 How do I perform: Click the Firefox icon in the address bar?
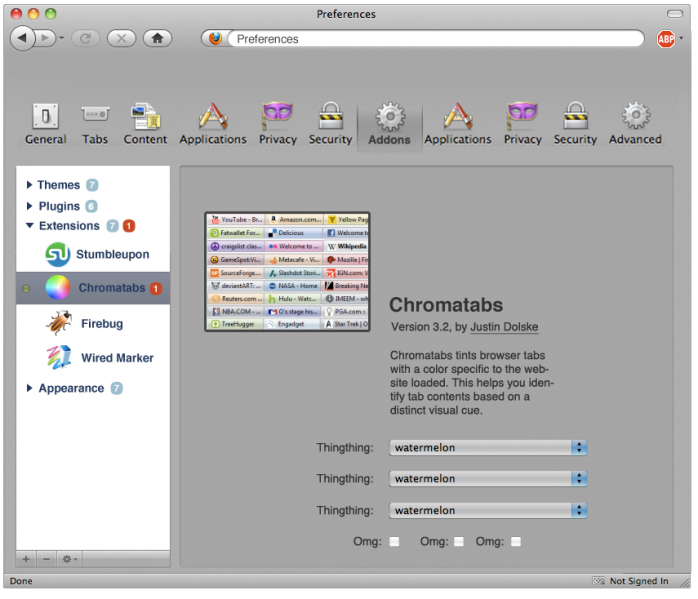tap(215, 39)
